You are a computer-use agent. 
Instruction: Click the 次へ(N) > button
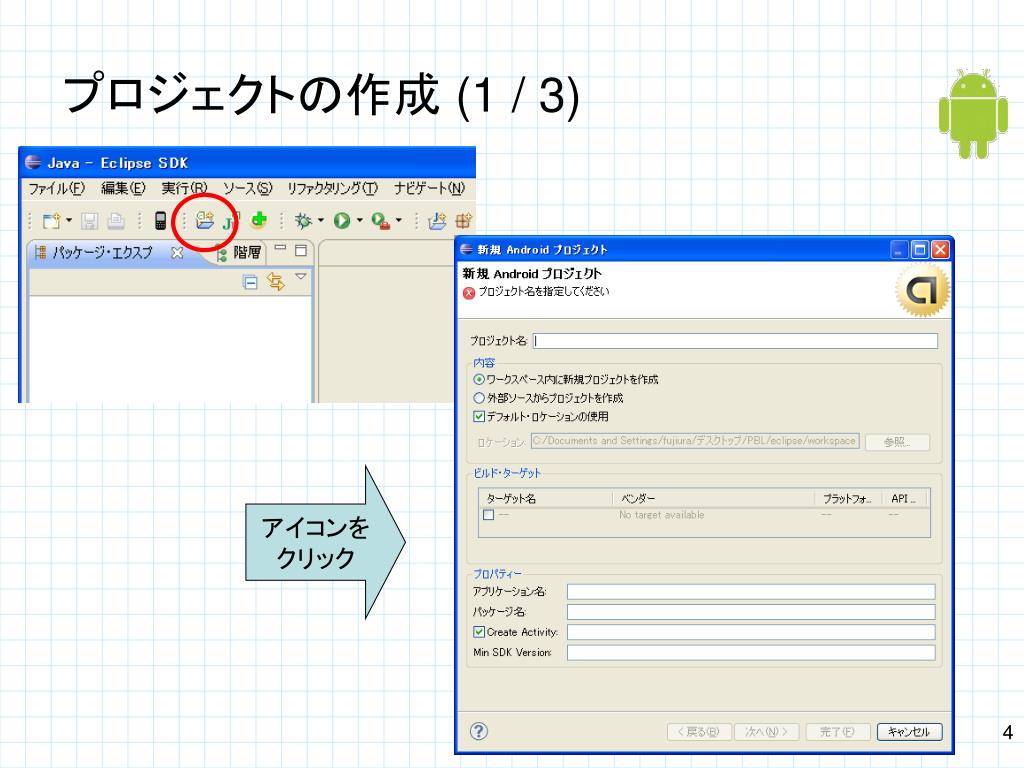[767, 731]
